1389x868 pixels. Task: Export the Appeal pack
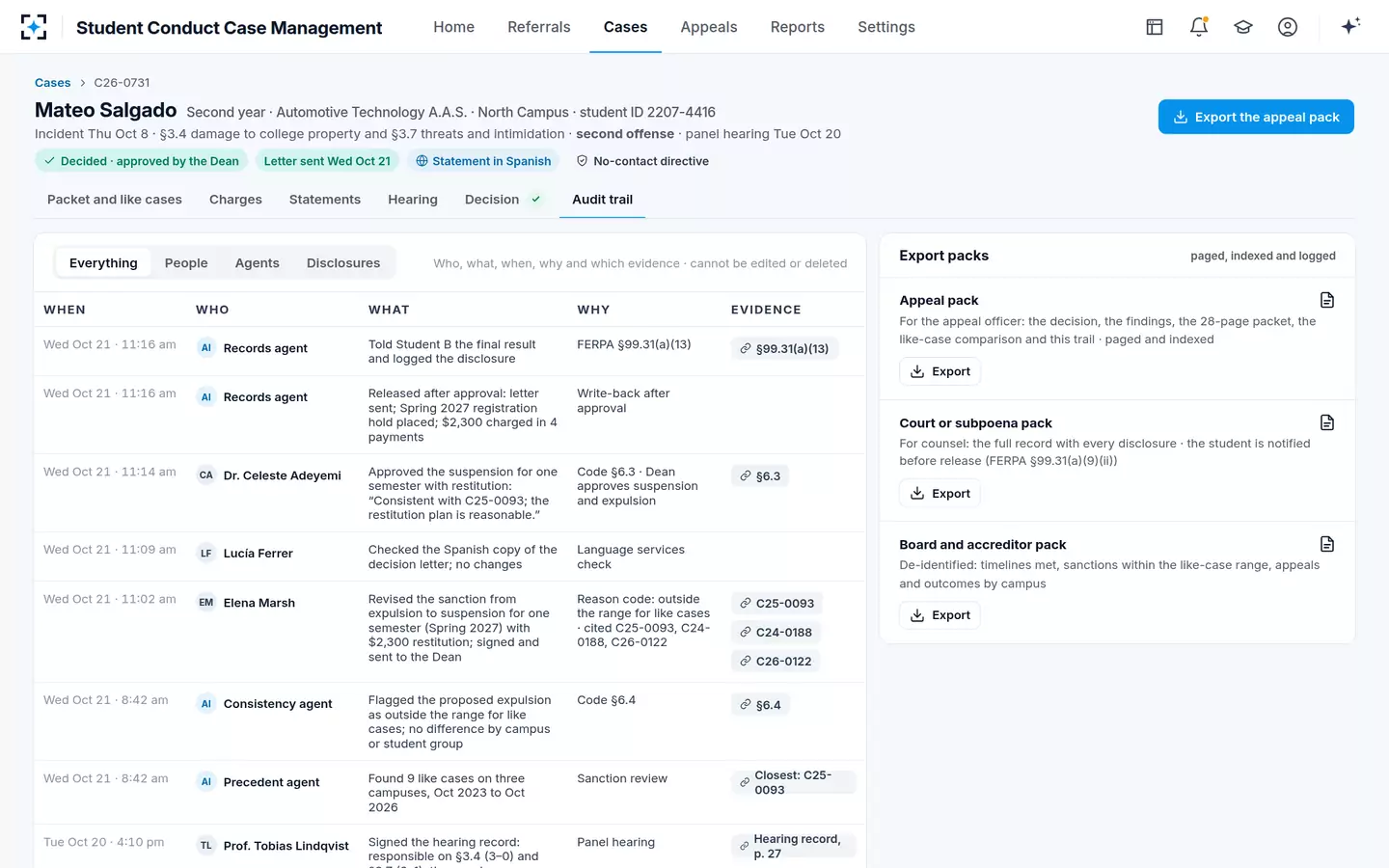pos(940,371)
